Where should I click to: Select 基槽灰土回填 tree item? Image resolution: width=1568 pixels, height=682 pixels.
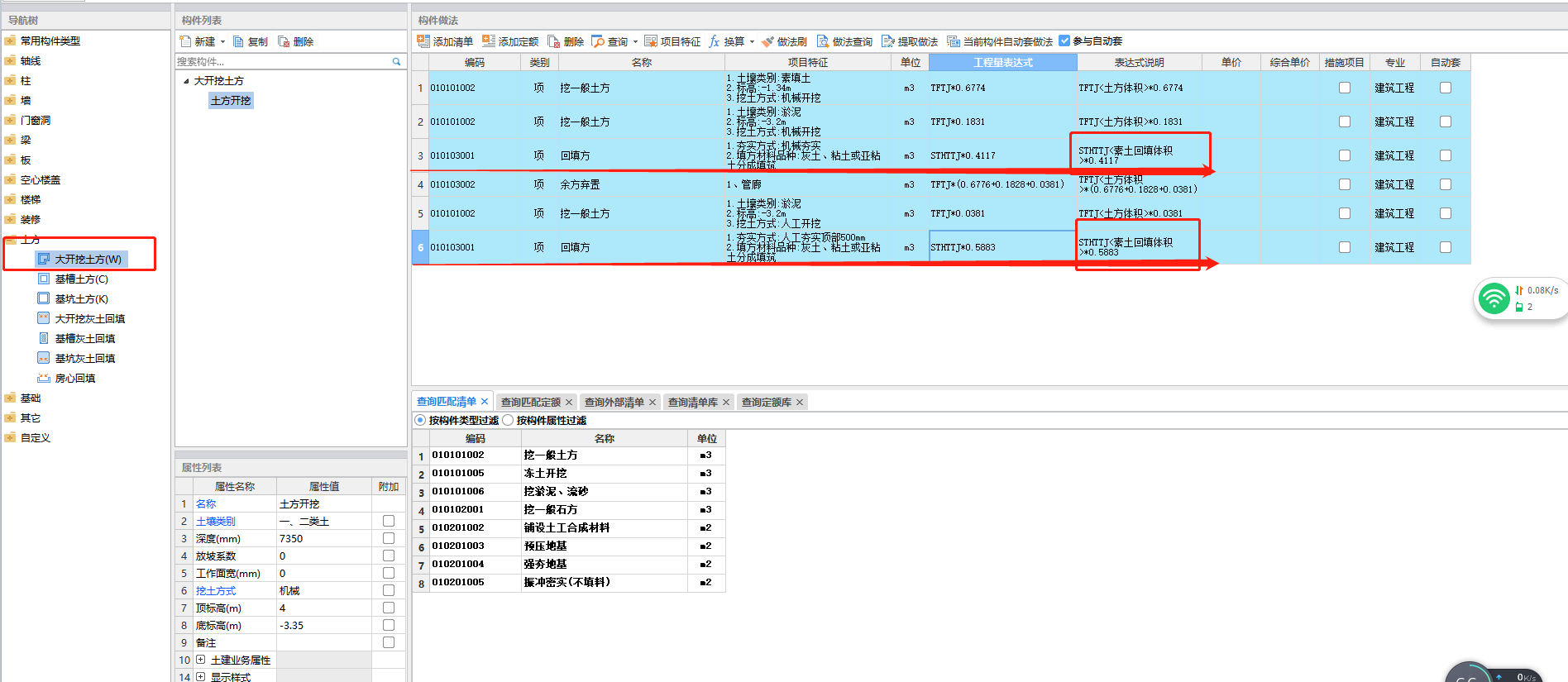point(84,339)
